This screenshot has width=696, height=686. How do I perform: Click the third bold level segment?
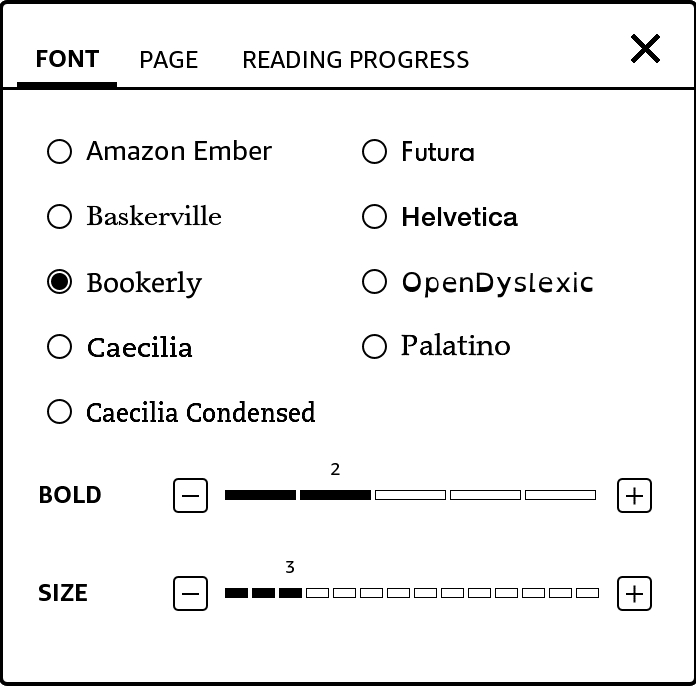410,495
